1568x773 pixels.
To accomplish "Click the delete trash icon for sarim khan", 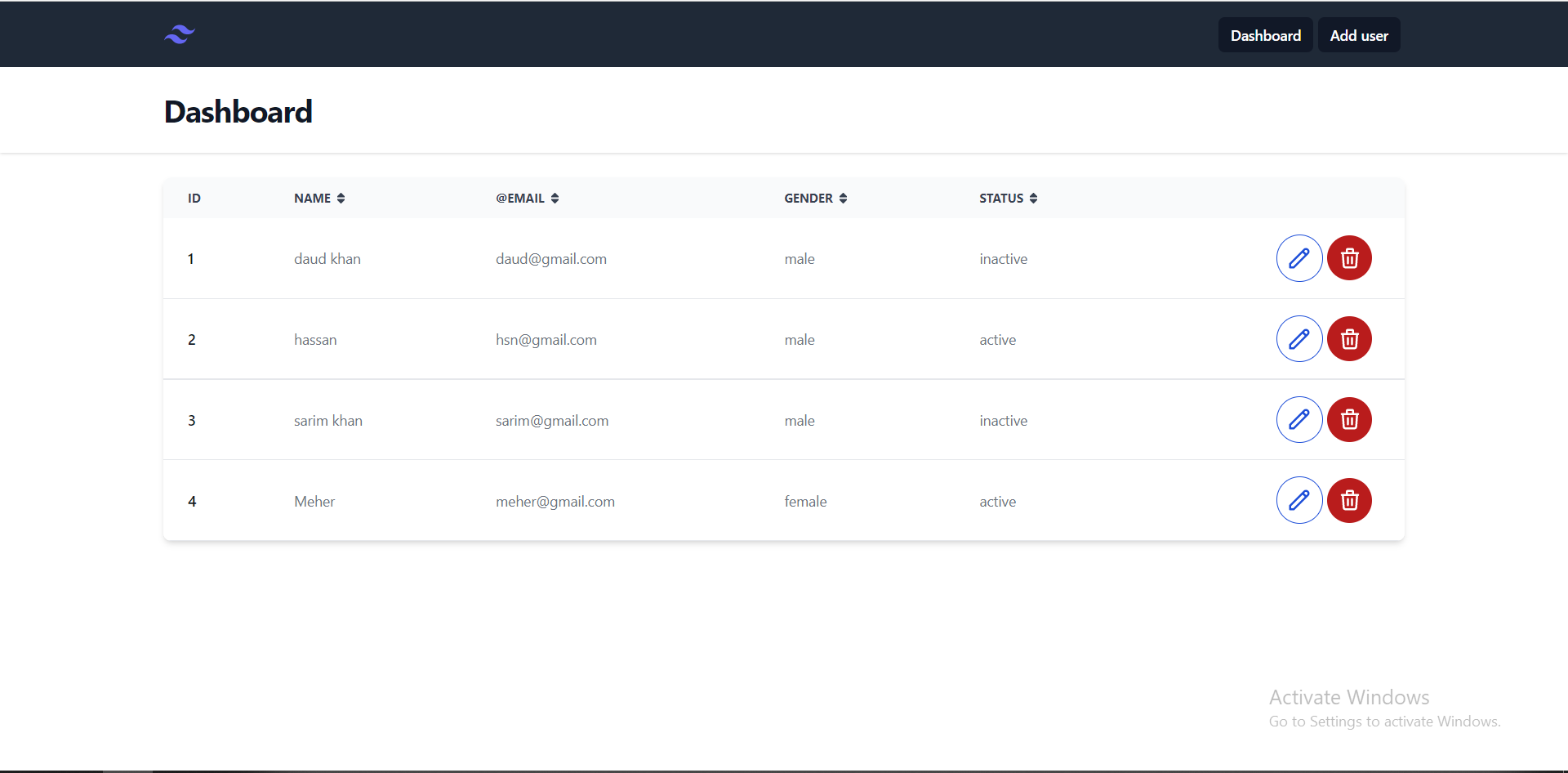I will (1348, 420).
